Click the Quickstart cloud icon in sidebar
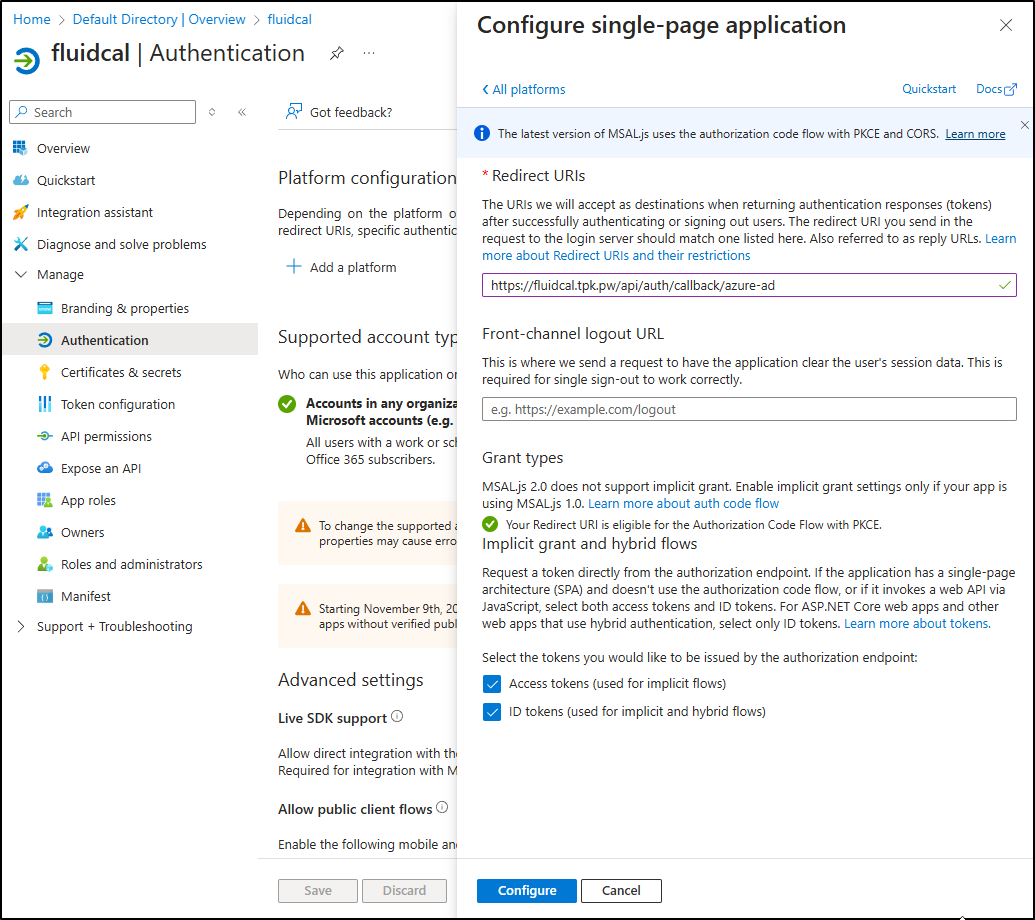The height and width of the screenshot is (920, 1035). point(20,180)
